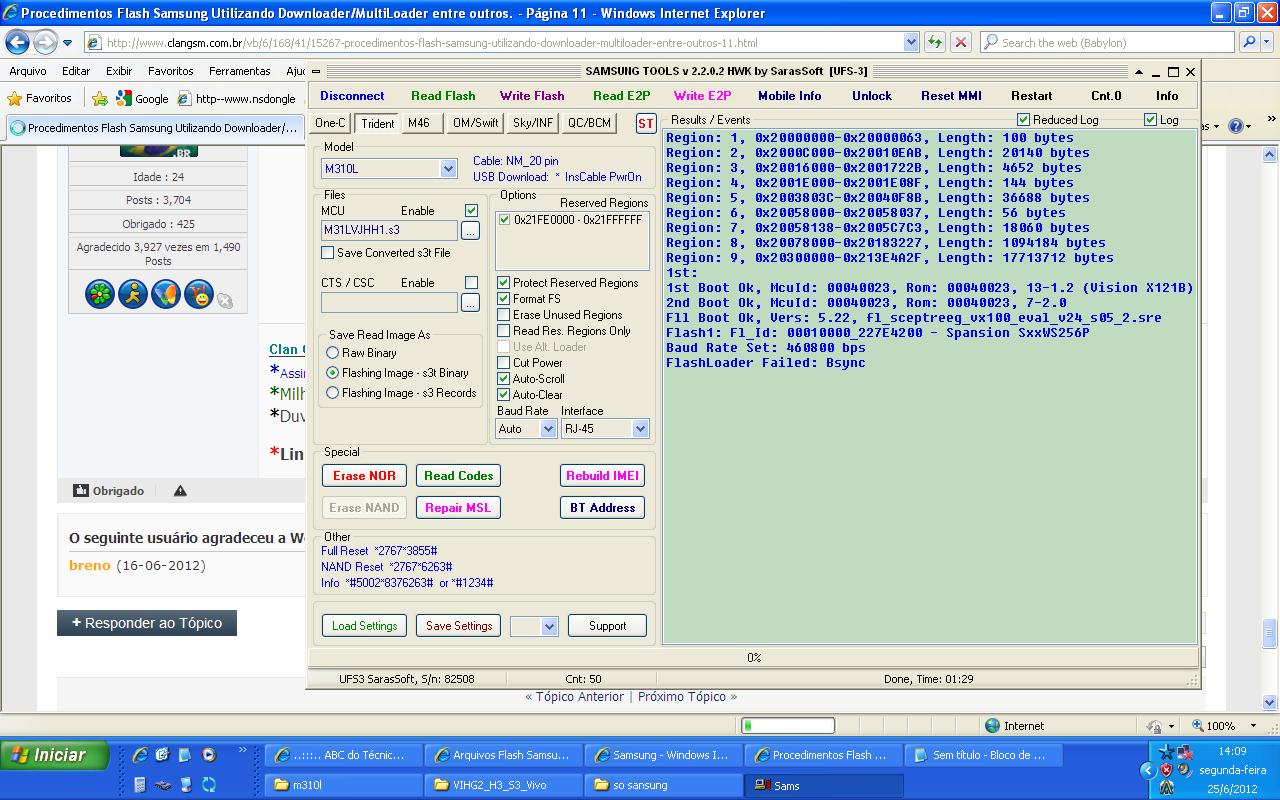This screenshot has width=1280, height=800.
Task: Open the IE recent pages dropdown arrow
Action: click(x=67, y=43)
